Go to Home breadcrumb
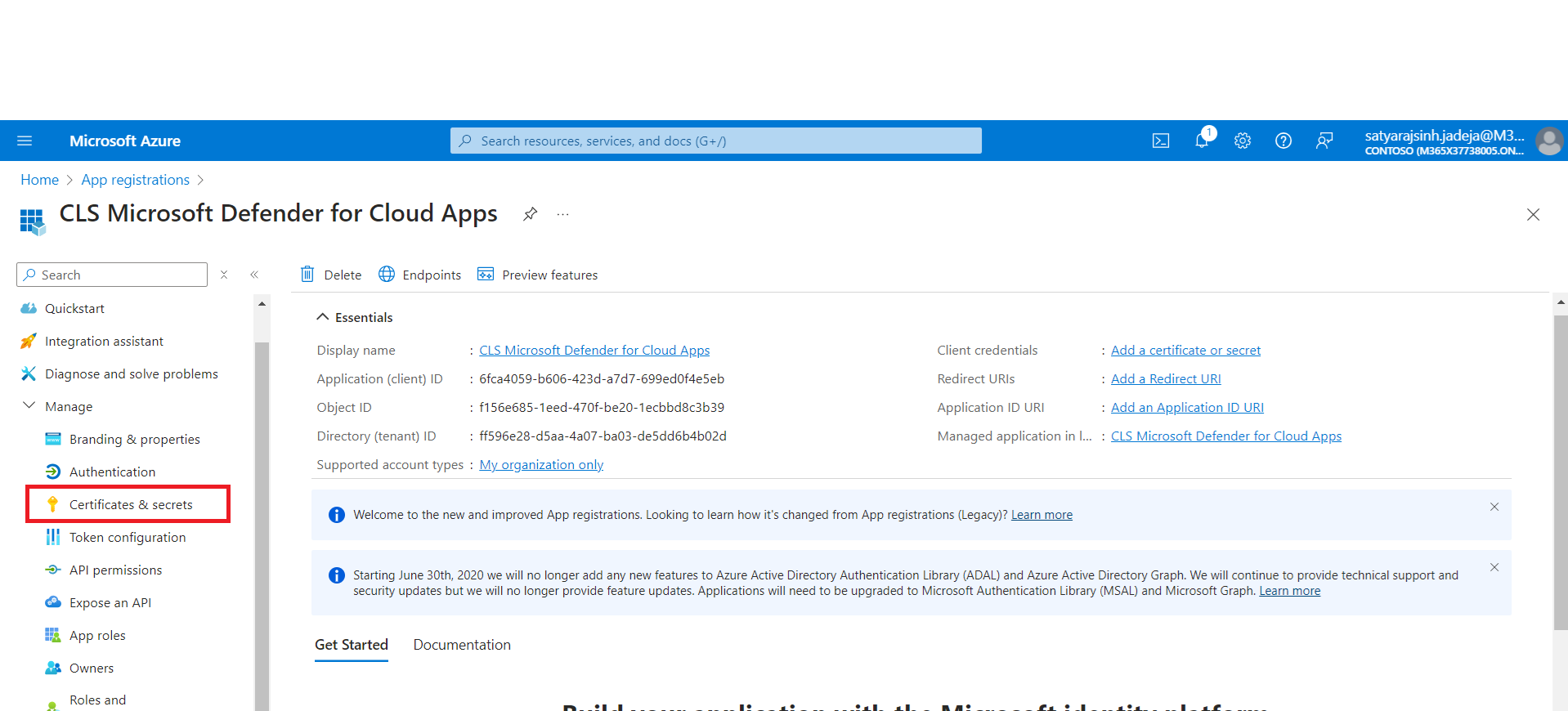 (x=39, y=180)
